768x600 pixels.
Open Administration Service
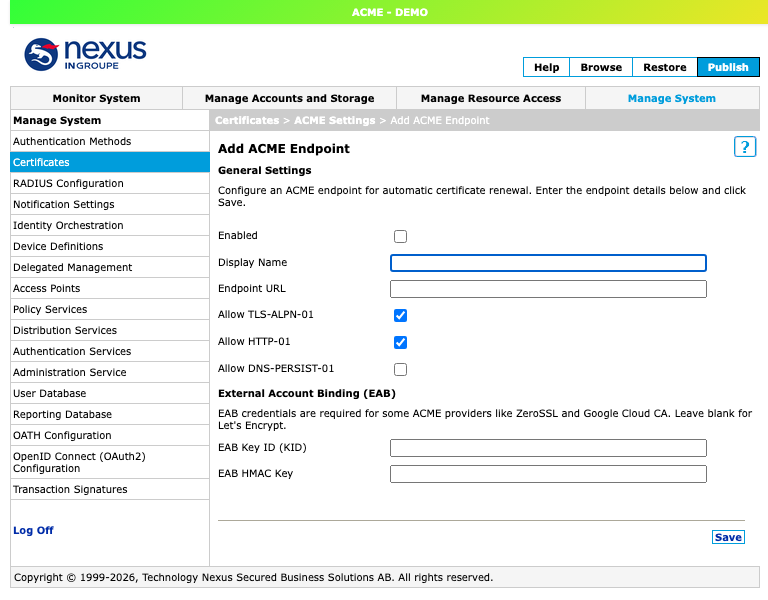(x=110, y=373)
